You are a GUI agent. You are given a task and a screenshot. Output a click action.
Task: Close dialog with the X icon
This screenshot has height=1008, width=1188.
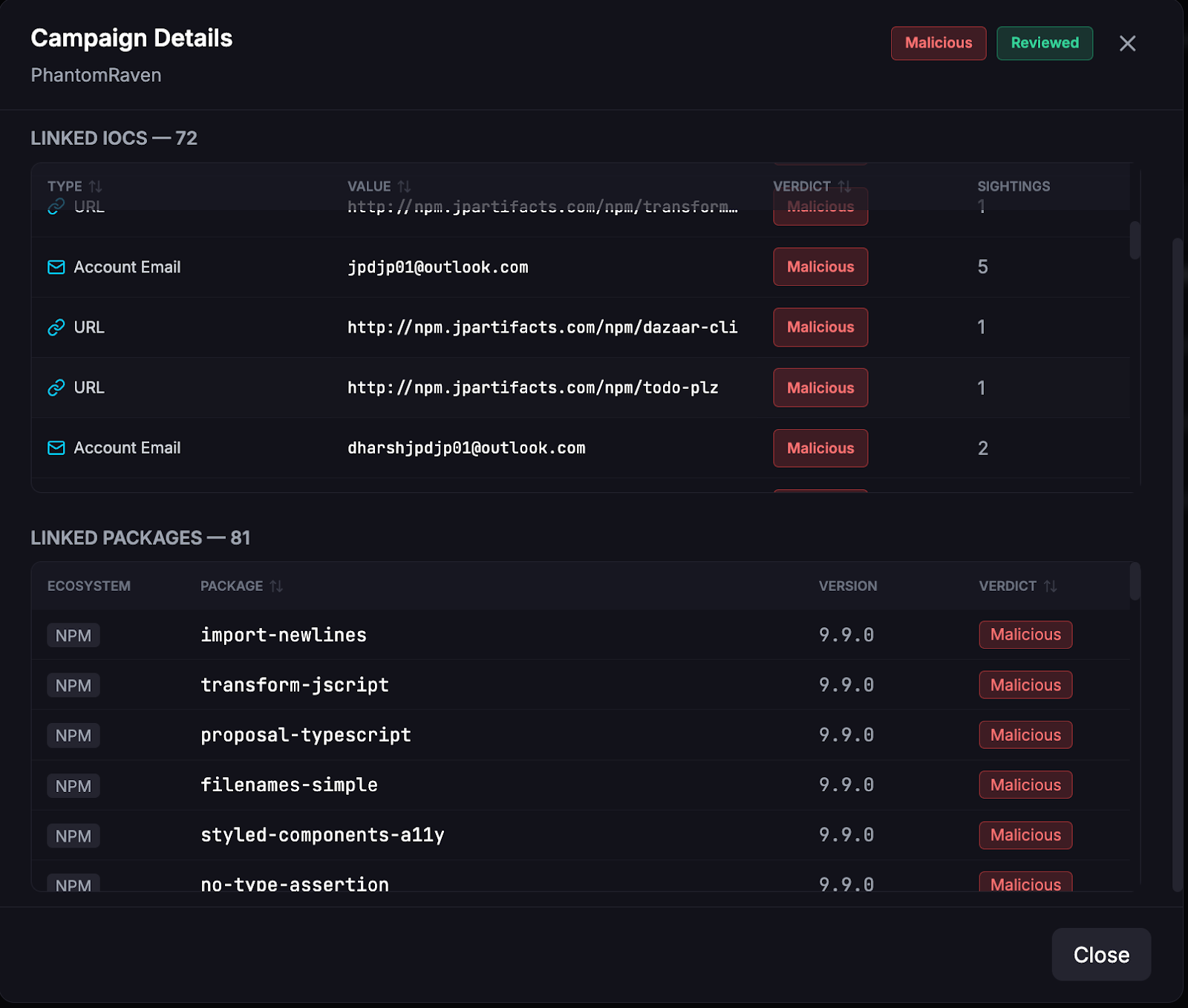coord(1127,43)
